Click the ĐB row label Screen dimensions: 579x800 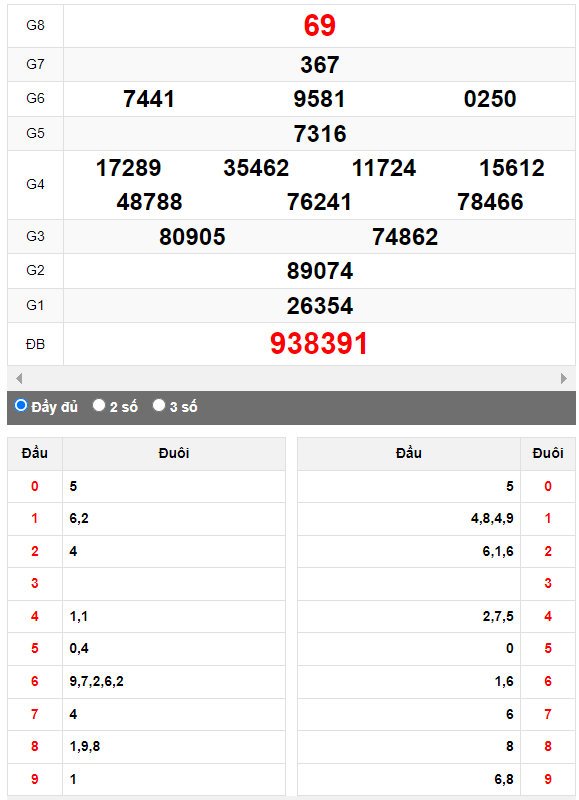point(35,344)
